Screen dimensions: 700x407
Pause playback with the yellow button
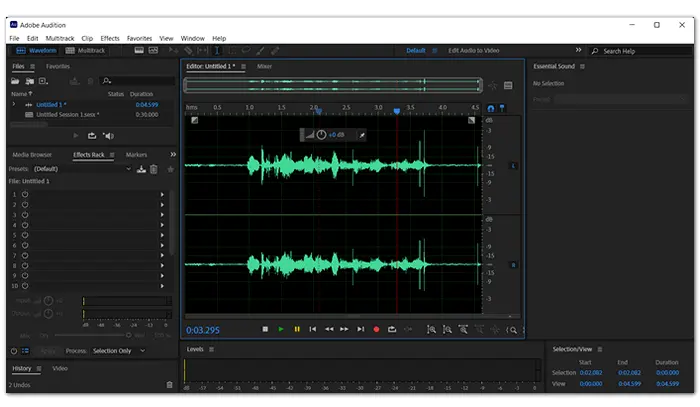[297, 329]
